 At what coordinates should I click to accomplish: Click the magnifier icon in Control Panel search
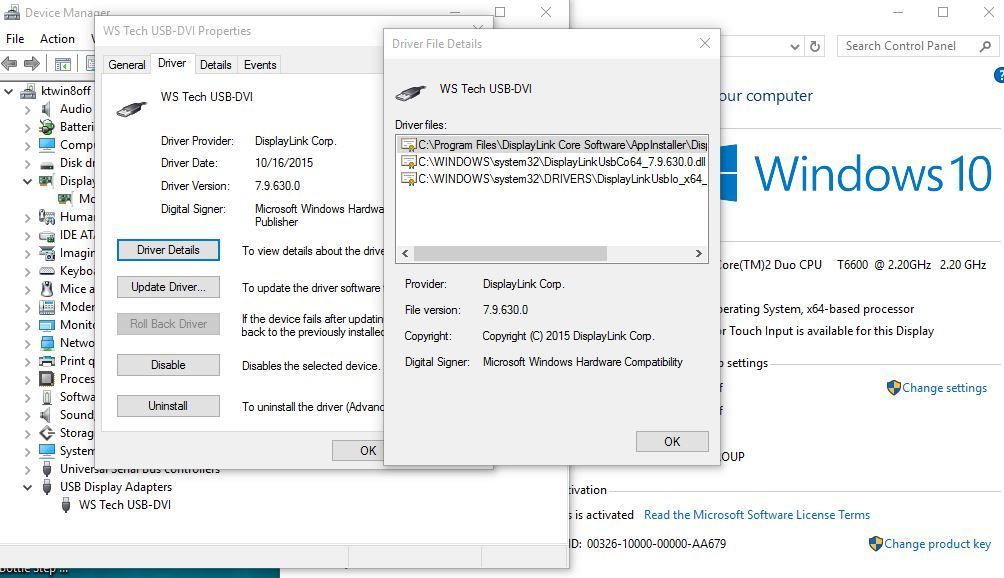[985, 46]
